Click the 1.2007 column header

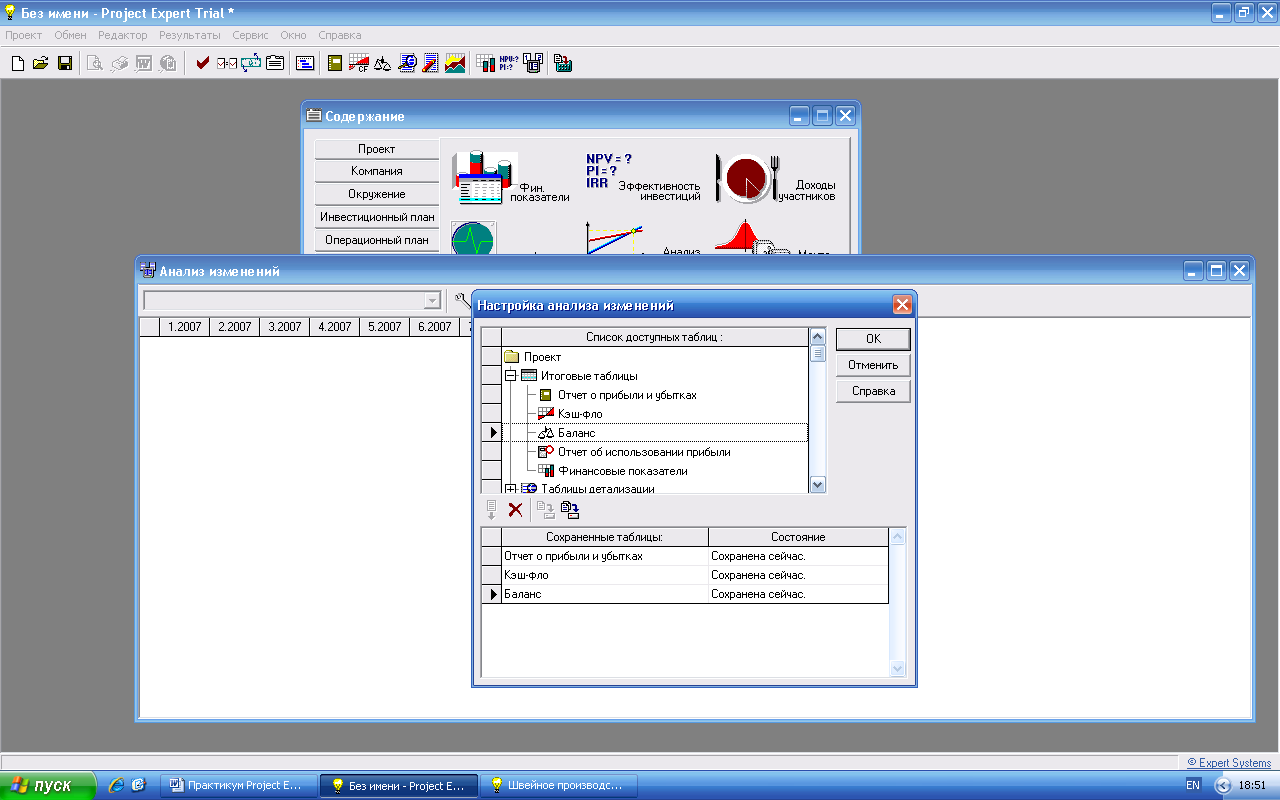pos(185,327)
